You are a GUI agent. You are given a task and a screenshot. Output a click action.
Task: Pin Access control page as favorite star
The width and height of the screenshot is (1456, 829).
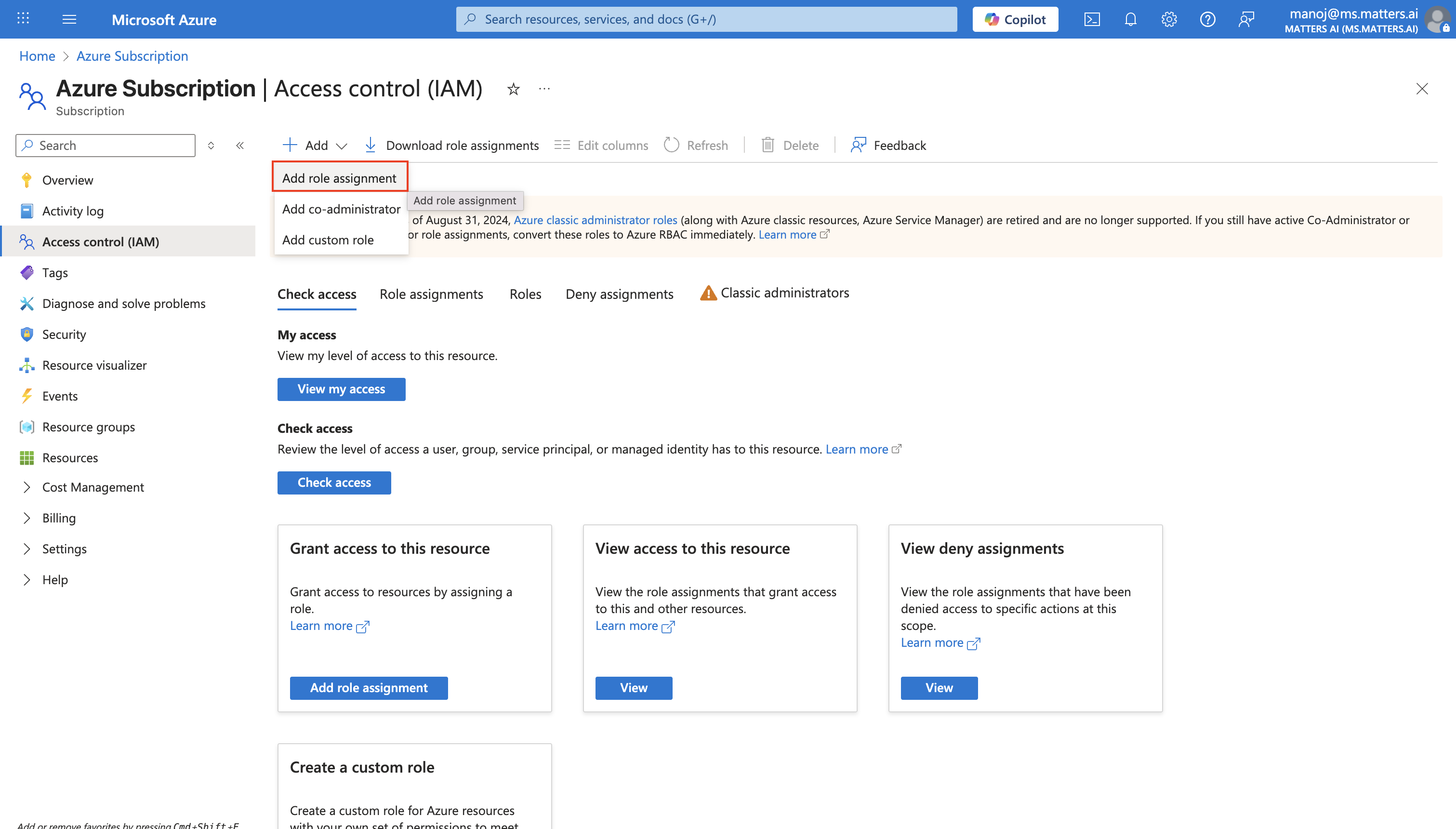(x=513, y=89)
